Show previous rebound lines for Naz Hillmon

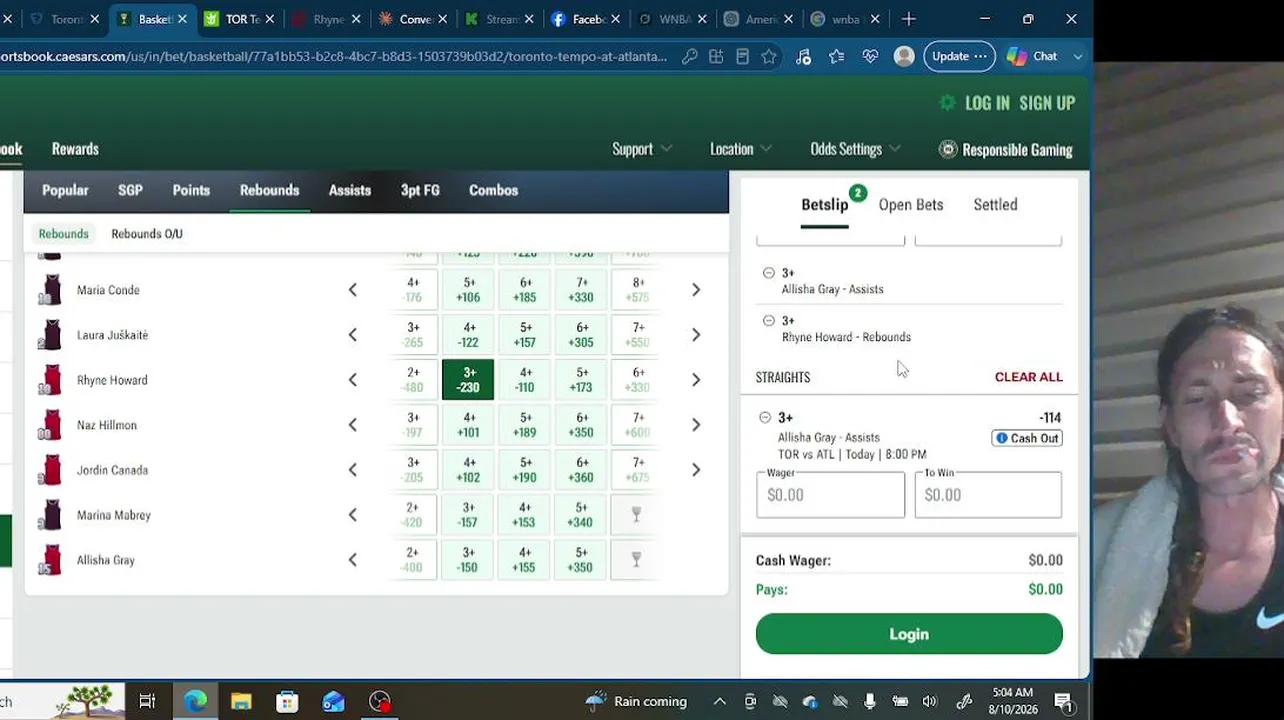[352, 425]
